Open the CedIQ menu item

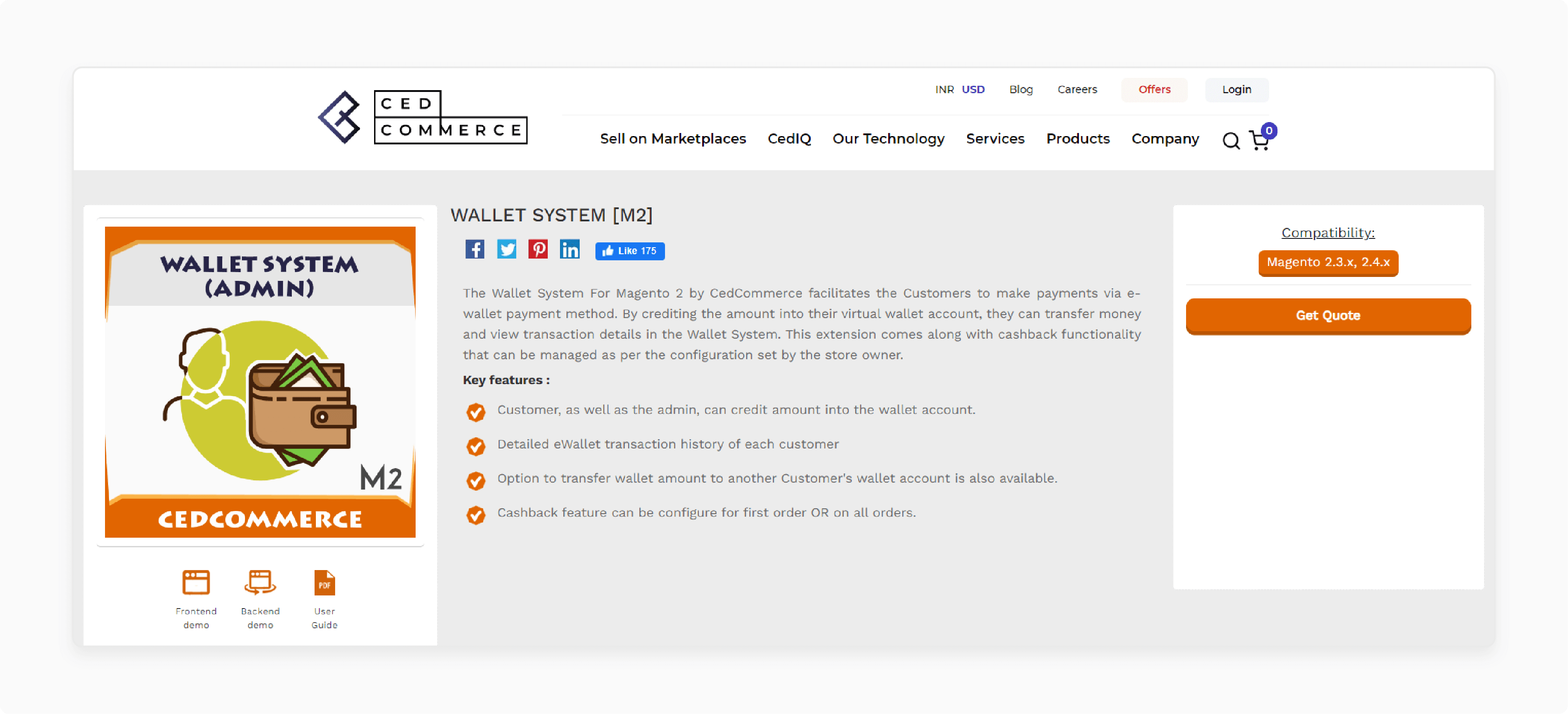789,139
